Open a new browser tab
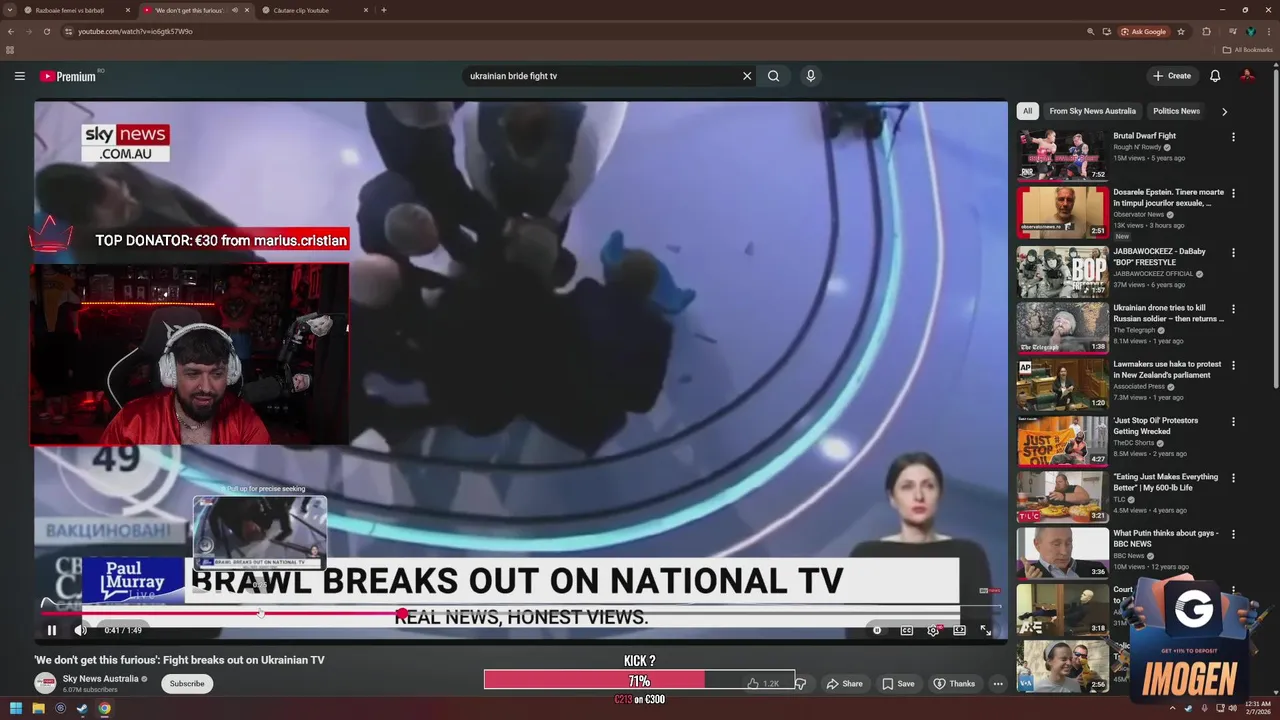This screenshot has height=720, width=1280. click(384, 10)
